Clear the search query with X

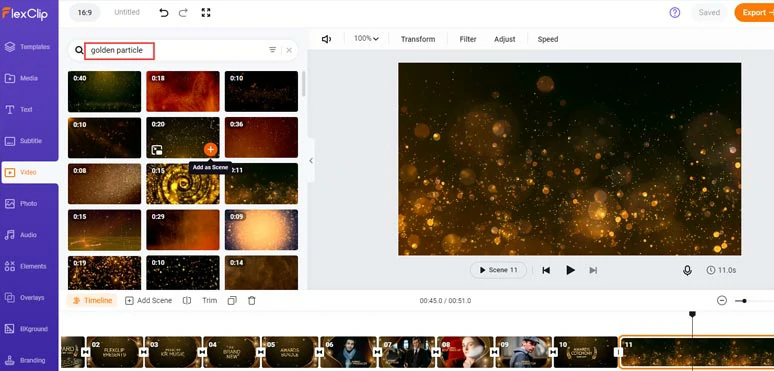(x=289, y=50)
